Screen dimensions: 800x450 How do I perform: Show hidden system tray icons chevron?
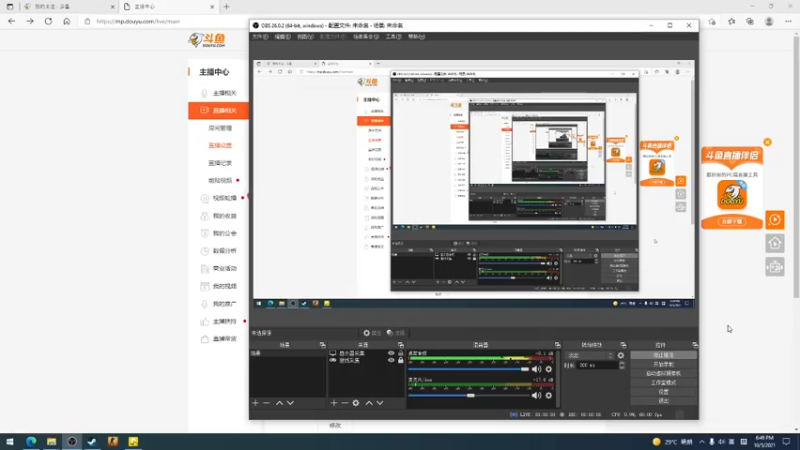[x=702, y=442]
